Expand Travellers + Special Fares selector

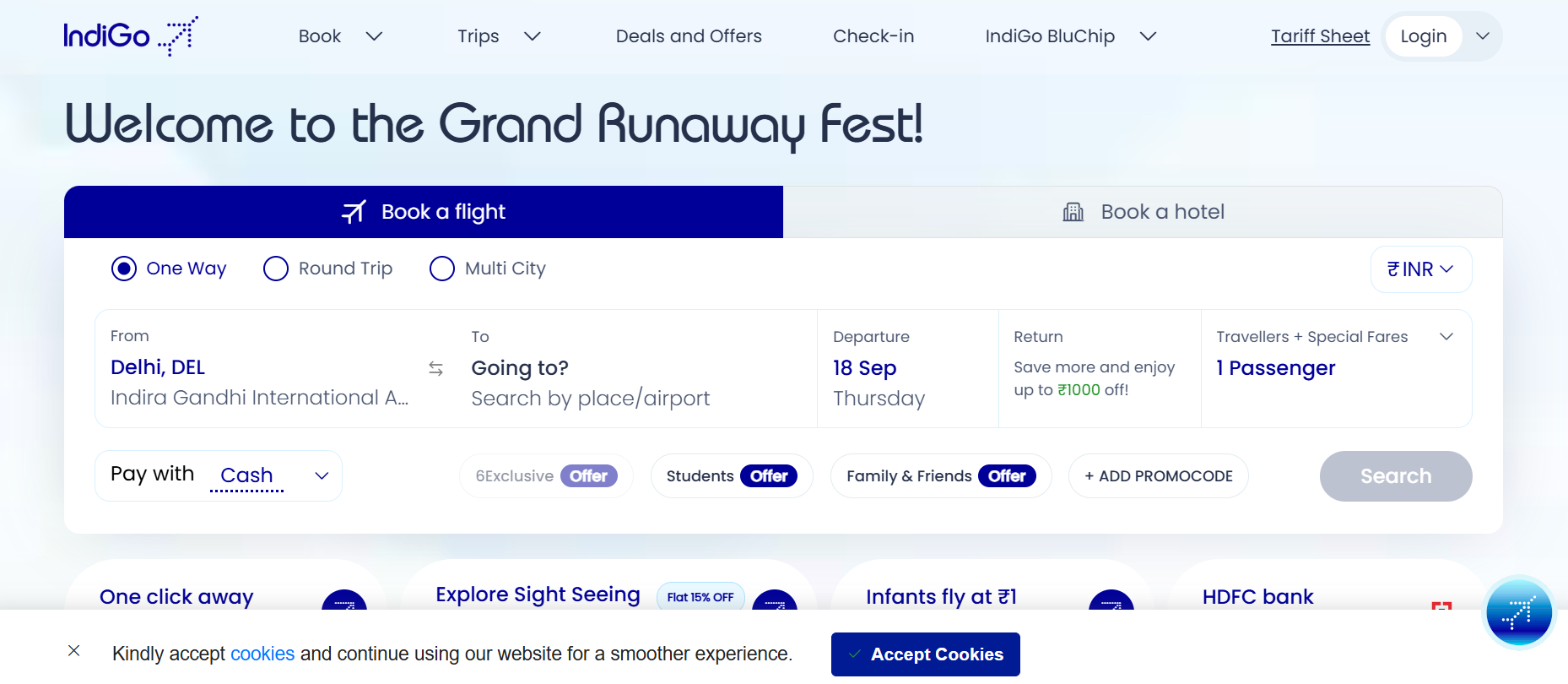pos(1446,337)
